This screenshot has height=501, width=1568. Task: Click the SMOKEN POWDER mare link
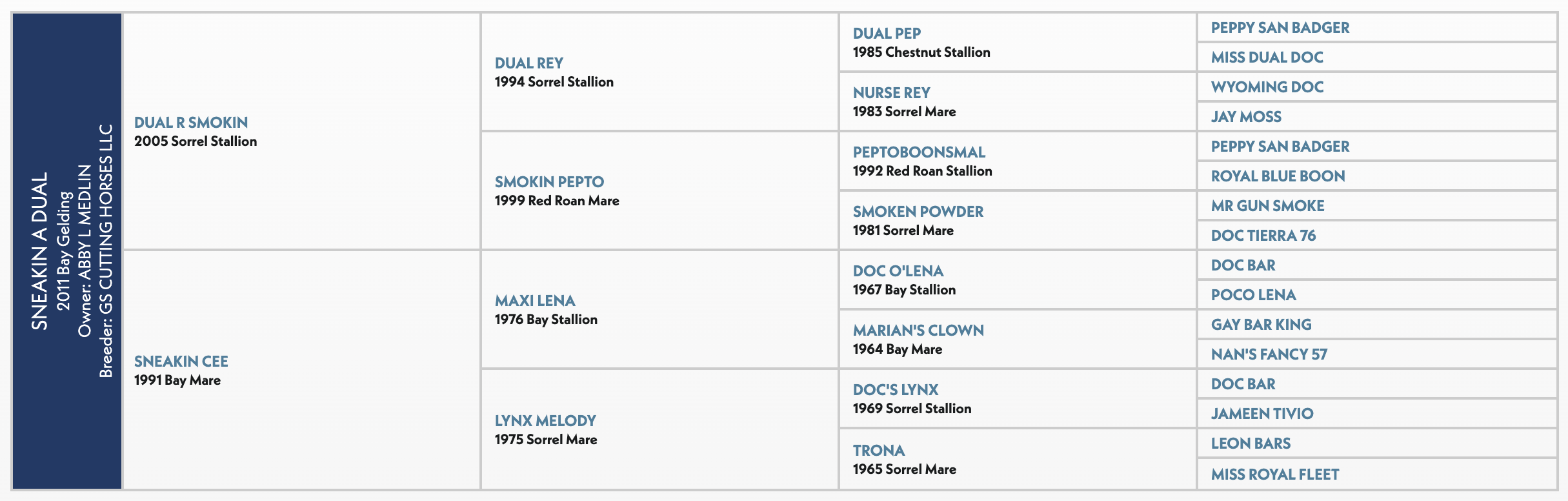click(x=918, y=212)
